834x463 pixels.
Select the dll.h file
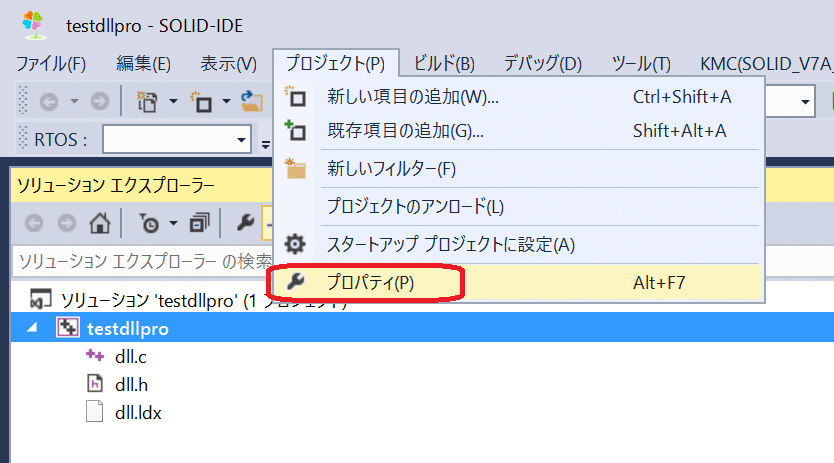(x=131, y=385)
